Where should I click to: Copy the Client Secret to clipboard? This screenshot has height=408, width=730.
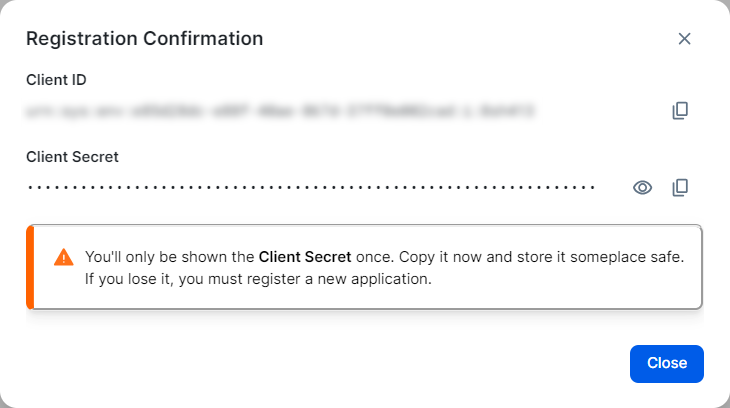point(680,187)
